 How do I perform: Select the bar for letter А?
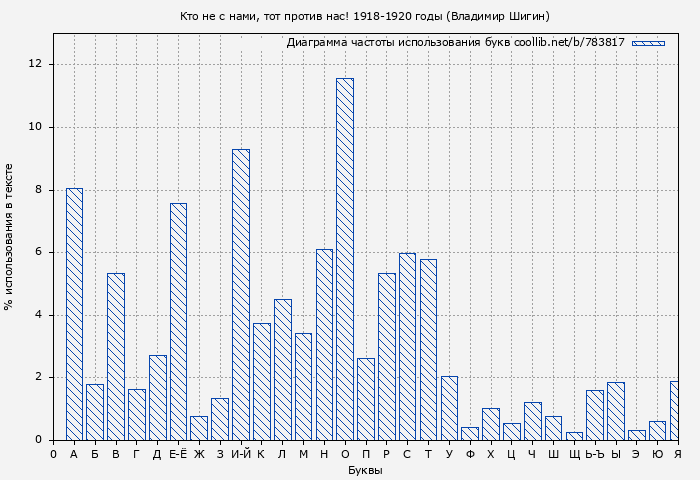74,314
